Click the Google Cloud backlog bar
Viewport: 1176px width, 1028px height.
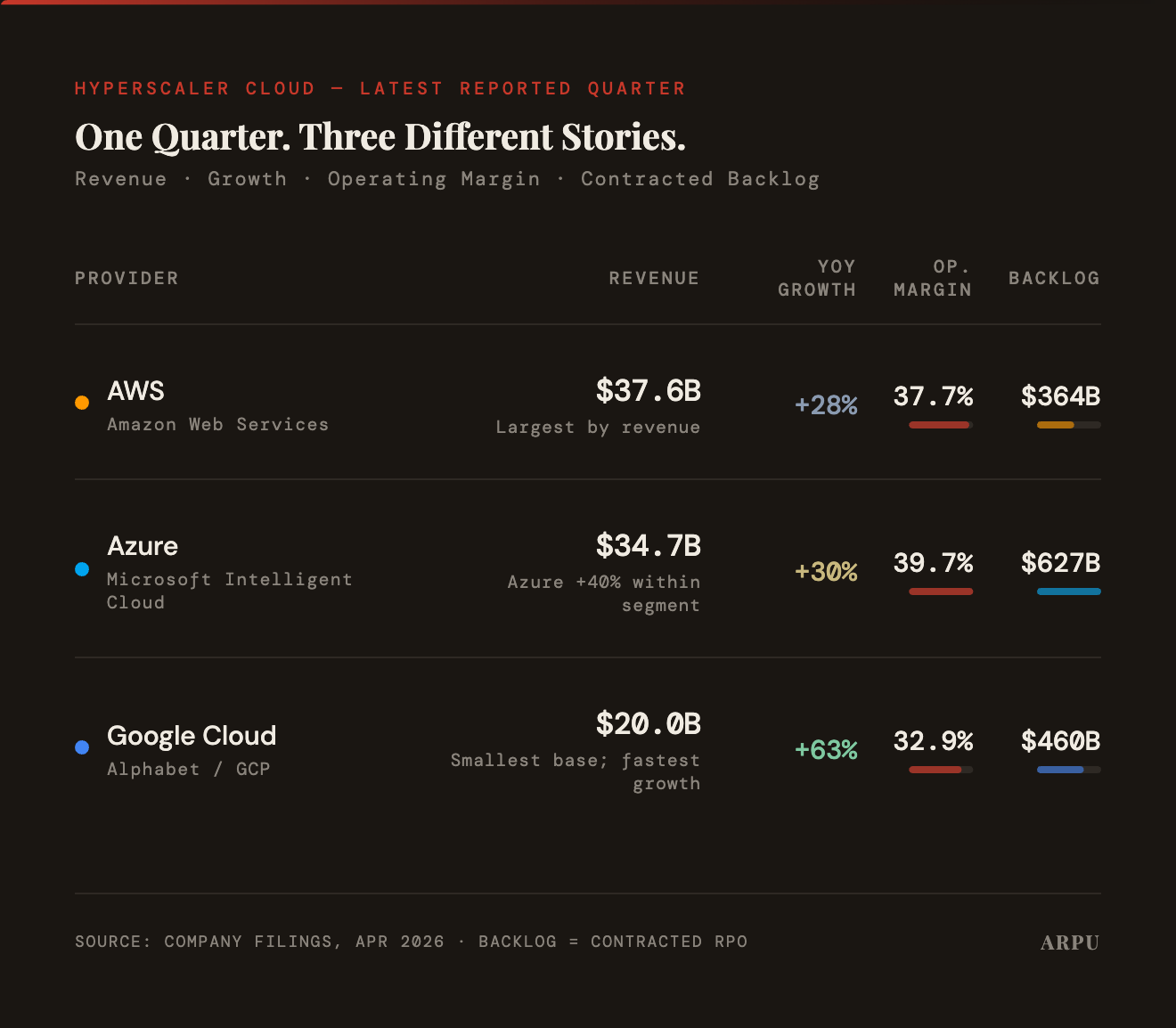1069,770
